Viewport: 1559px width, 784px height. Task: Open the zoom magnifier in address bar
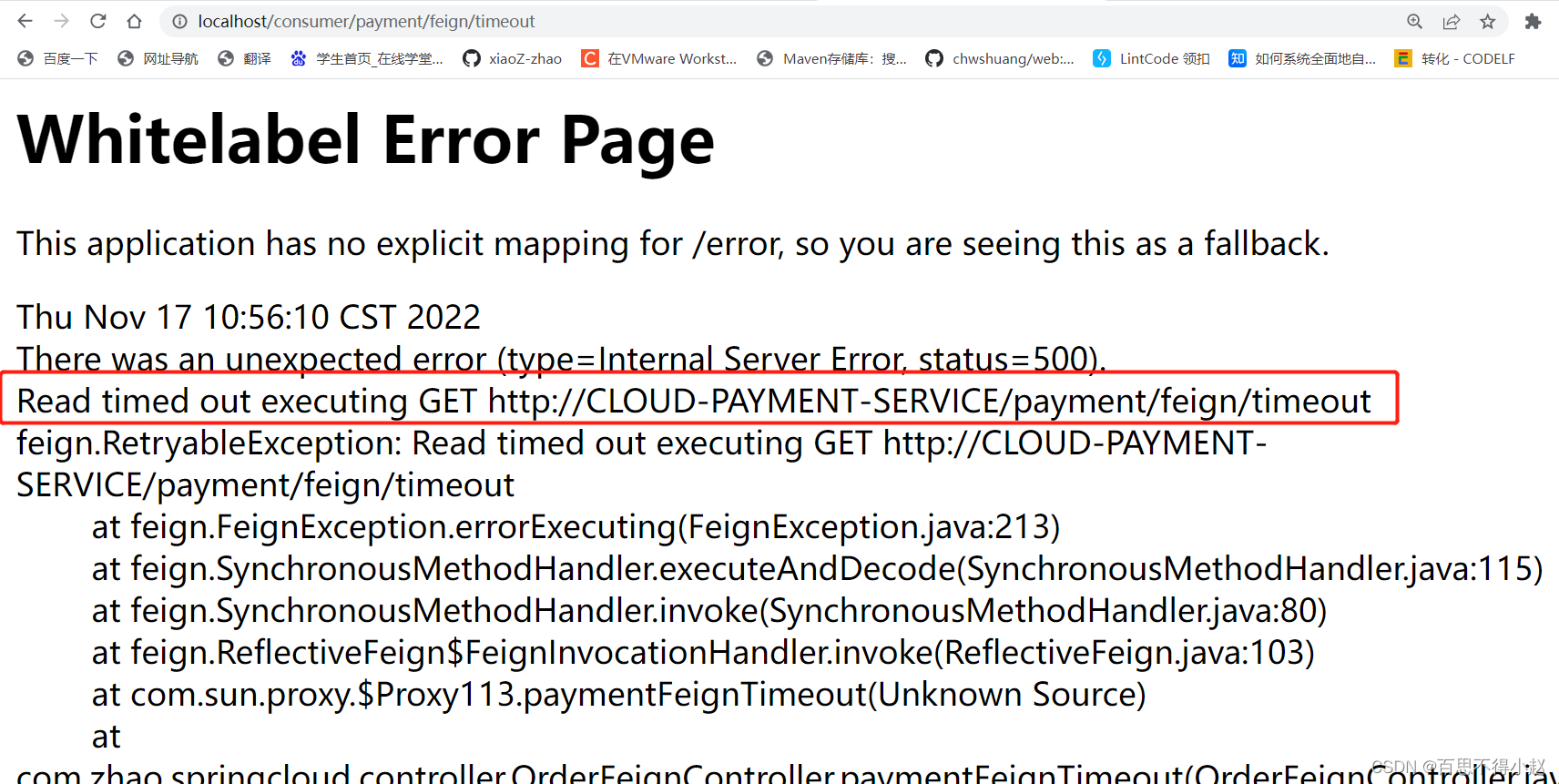click(1414, 21)
